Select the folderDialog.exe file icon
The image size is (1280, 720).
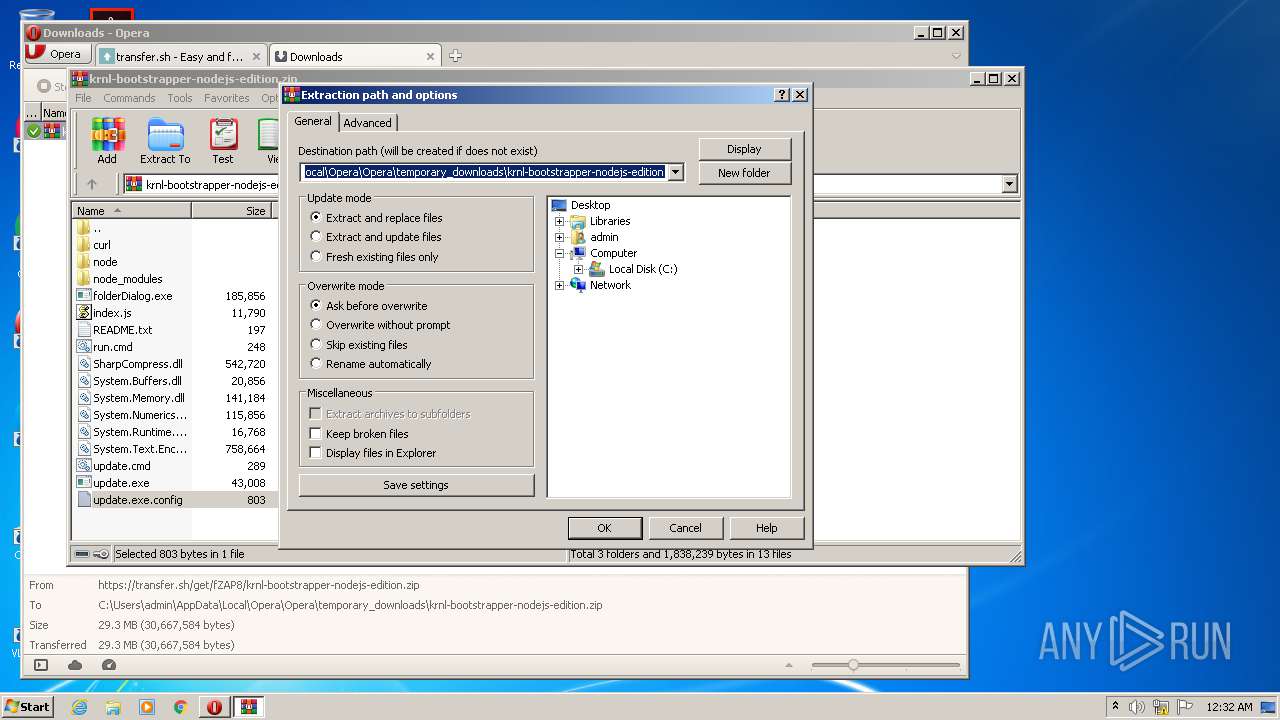[x=84, y=296]
